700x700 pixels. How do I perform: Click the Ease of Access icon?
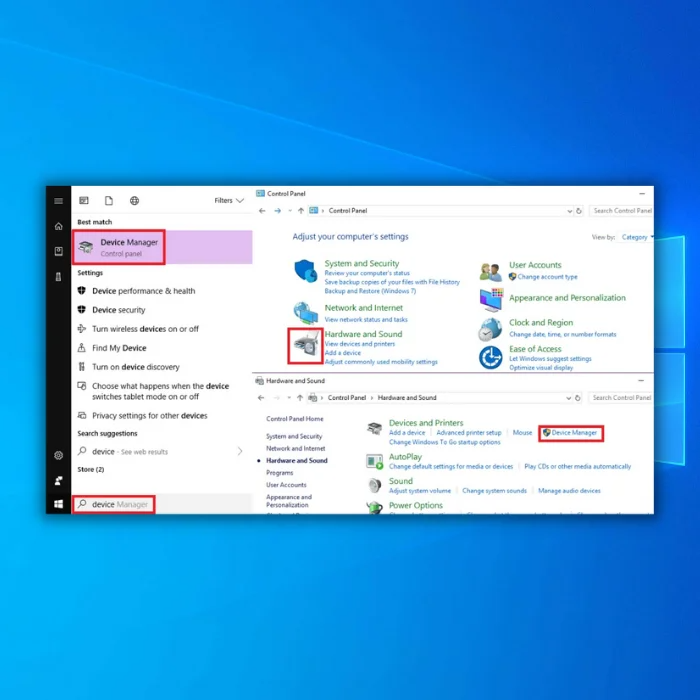click(491, 358)
